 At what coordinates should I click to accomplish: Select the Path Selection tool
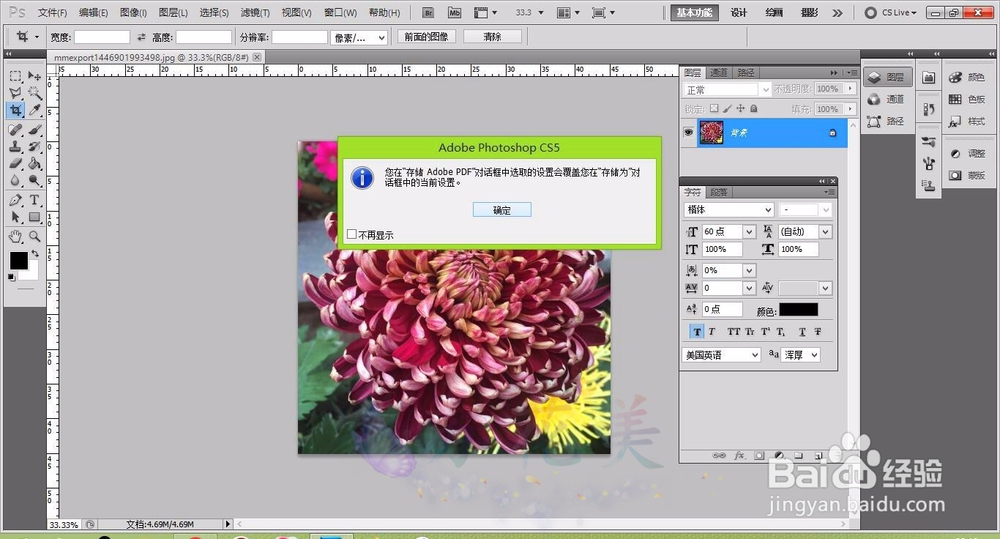[16, 217]
